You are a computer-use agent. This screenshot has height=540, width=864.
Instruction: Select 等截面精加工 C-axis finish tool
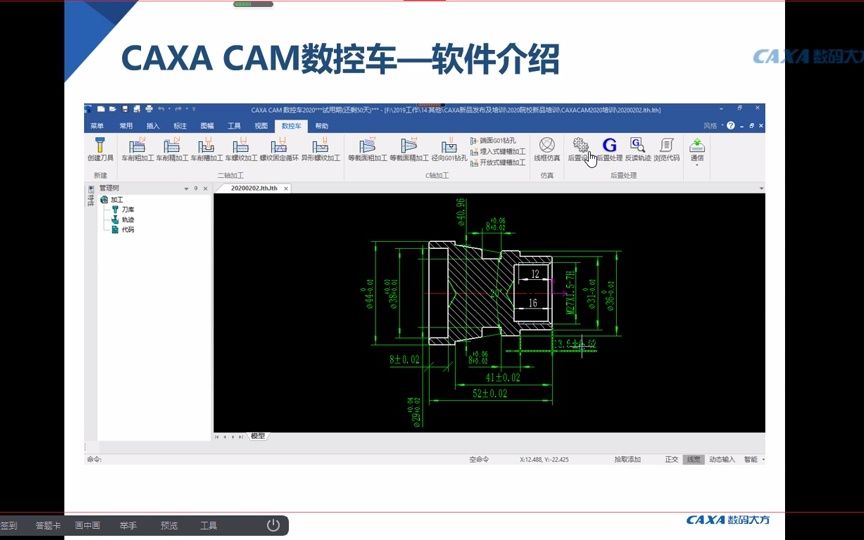pyautogui.click(x=409, y=149)
